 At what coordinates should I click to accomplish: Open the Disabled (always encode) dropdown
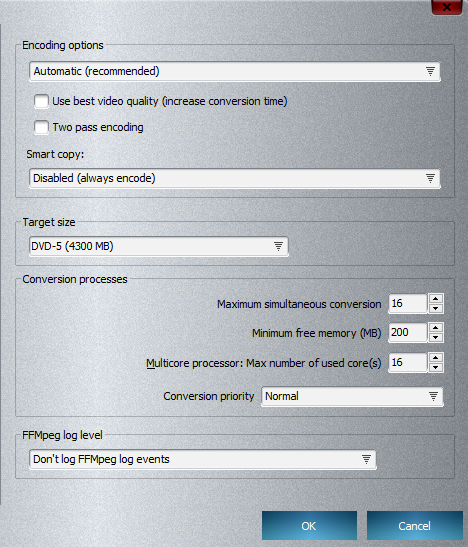coord(235,178)
